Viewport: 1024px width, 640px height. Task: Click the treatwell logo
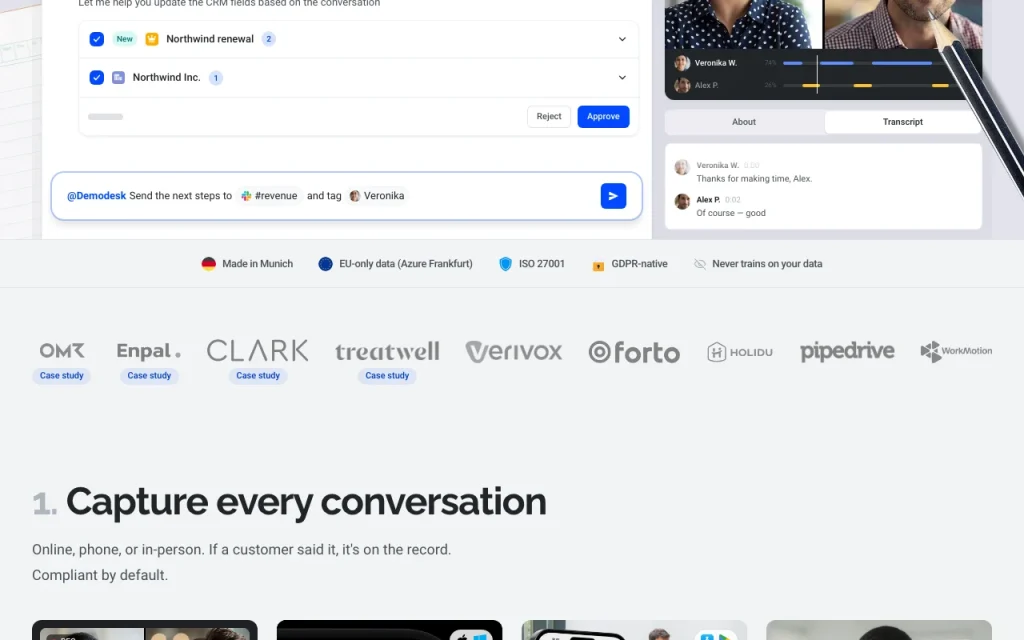click(x=387, y=351)
